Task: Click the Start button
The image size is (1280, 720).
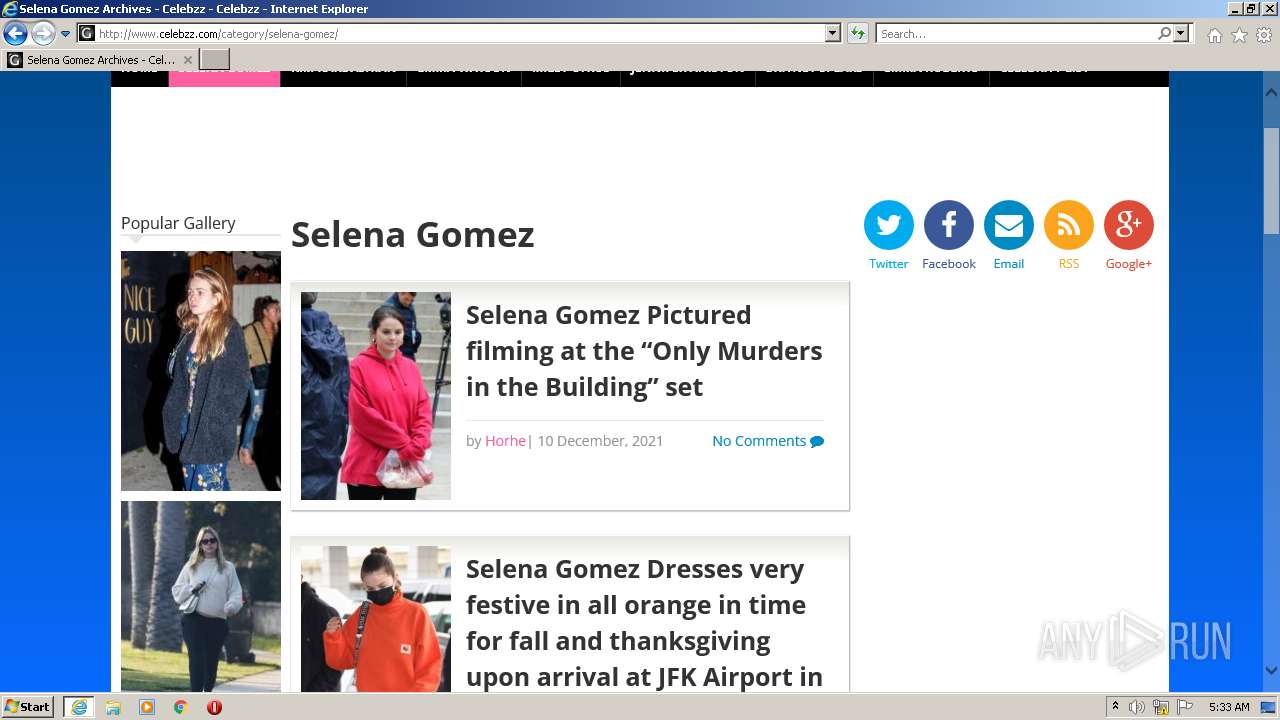Action: tap(28, 707)
